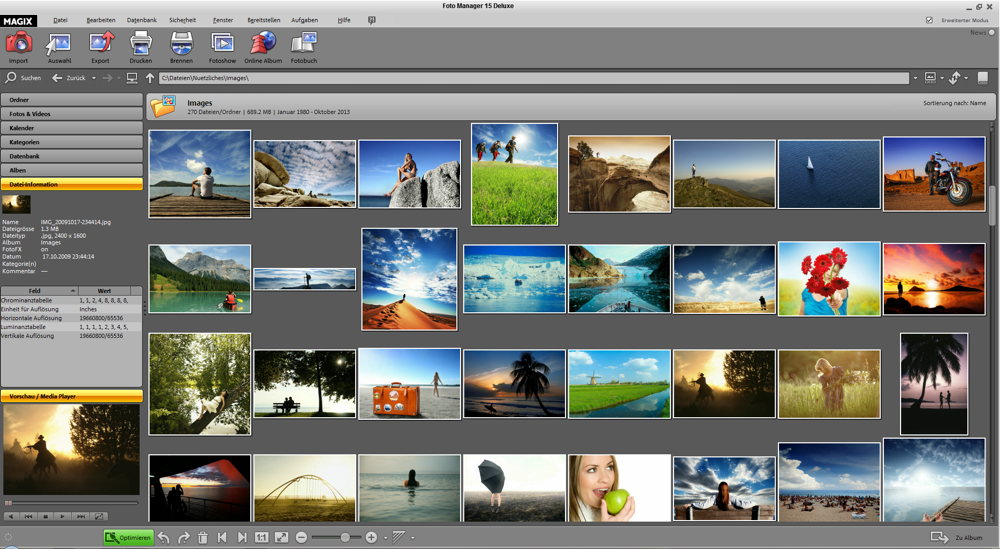This screenshot has width=1000, height=549.
Task: Click the forward navigation arrow
Action: tap(107, 78)
